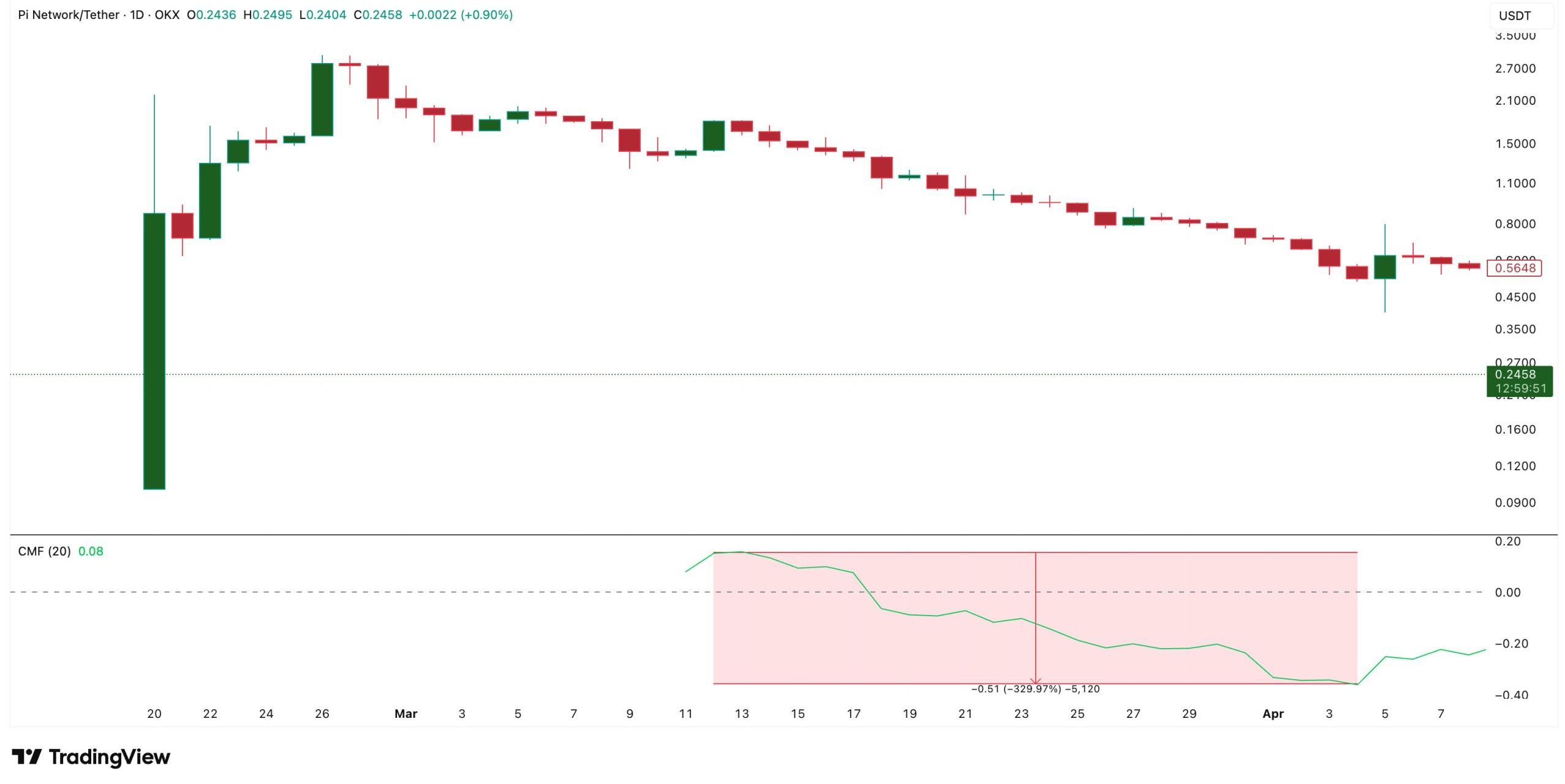The height and width of the screenshot is (784, 1565).
Task: Click the 12:59:51 countdown timer label
Action: (x=1521, y=388)
